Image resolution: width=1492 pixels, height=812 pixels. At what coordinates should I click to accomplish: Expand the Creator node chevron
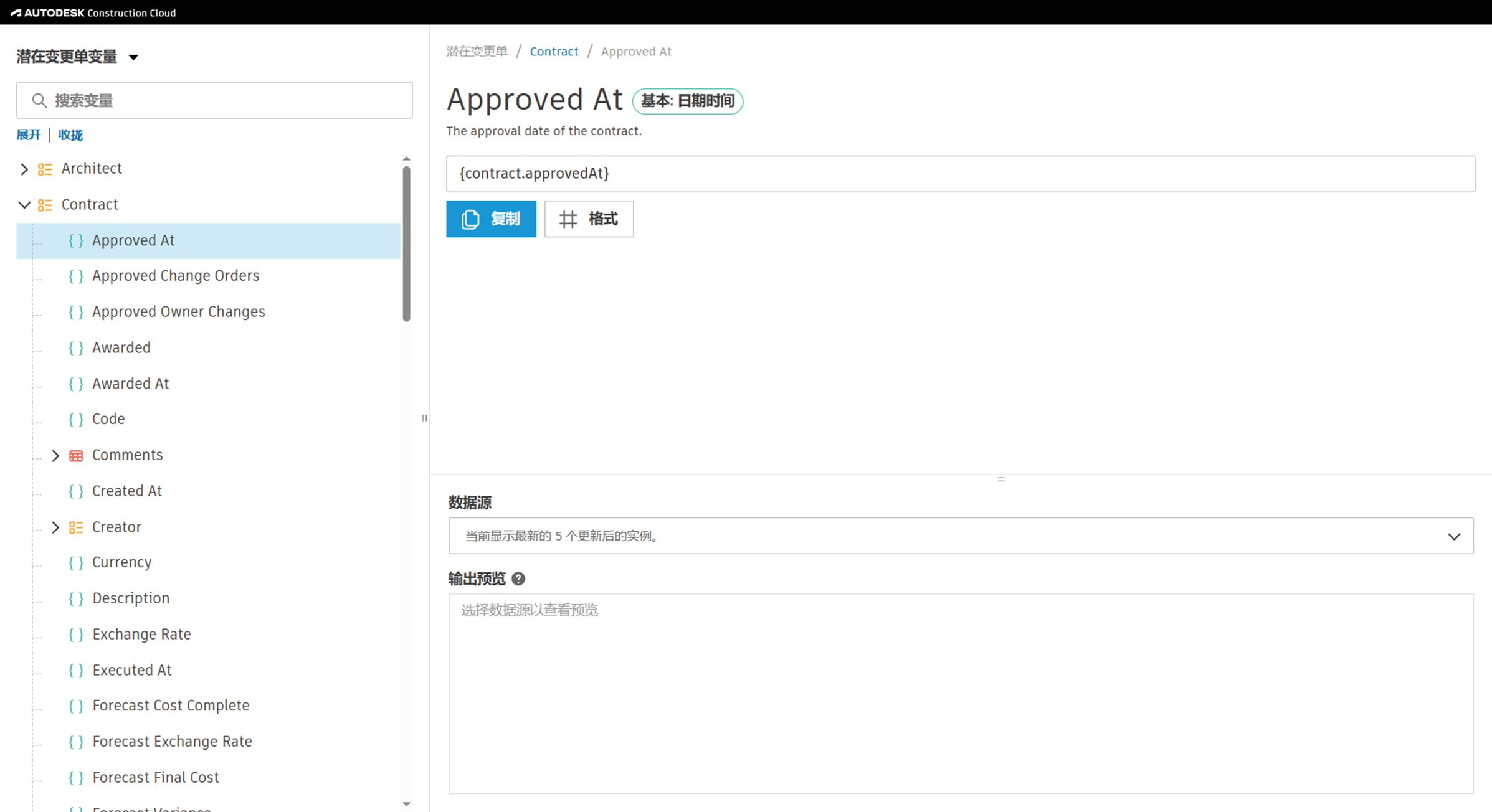pos(55,527)
